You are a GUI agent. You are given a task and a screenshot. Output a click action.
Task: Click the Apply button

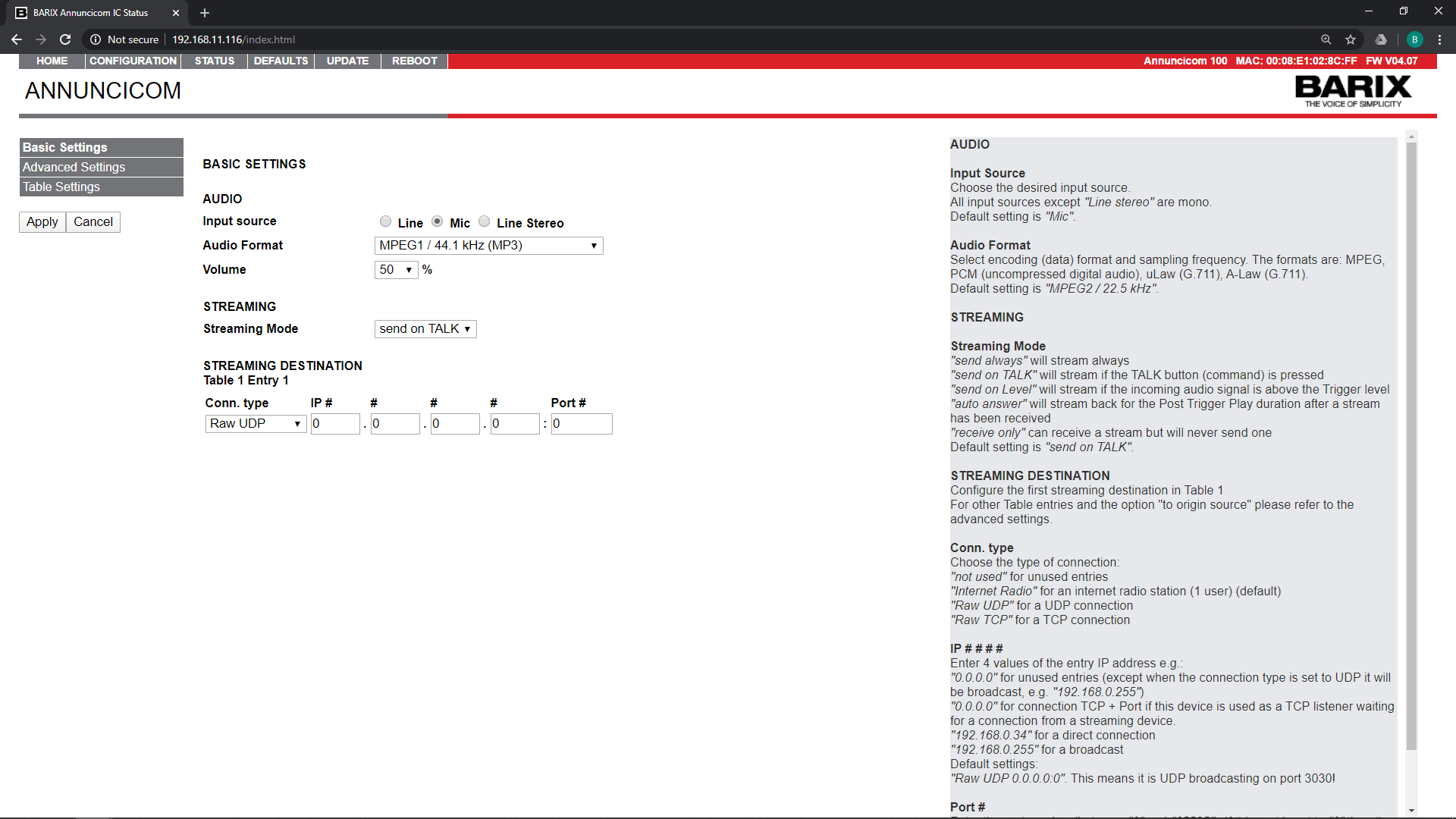click(x=42, y=222)
